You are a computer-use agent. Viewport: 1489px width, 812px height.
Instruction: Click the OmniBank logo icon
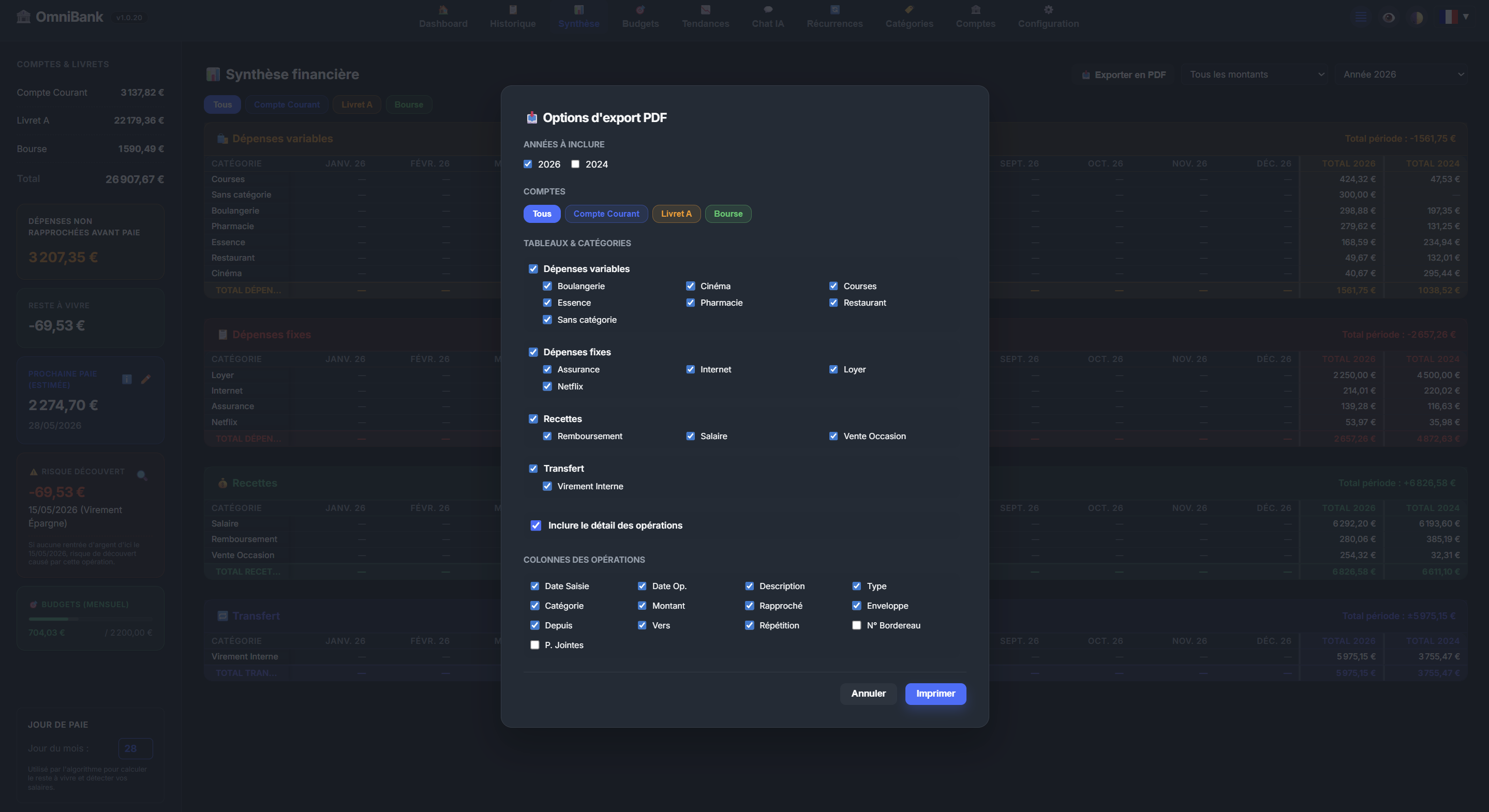tap(24, 17)
